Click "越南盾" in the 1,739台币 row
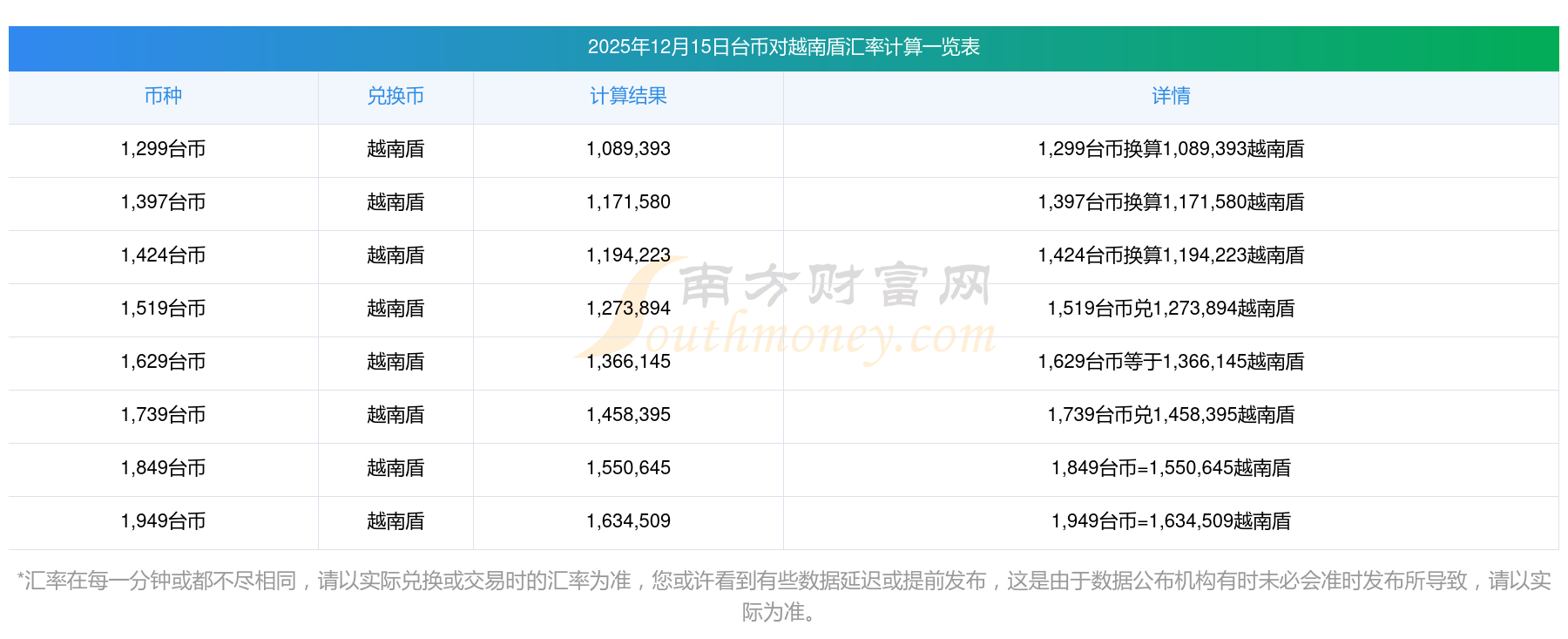Image resolution: width=1568 pixels, height=639 pixels. coord(395,415)
